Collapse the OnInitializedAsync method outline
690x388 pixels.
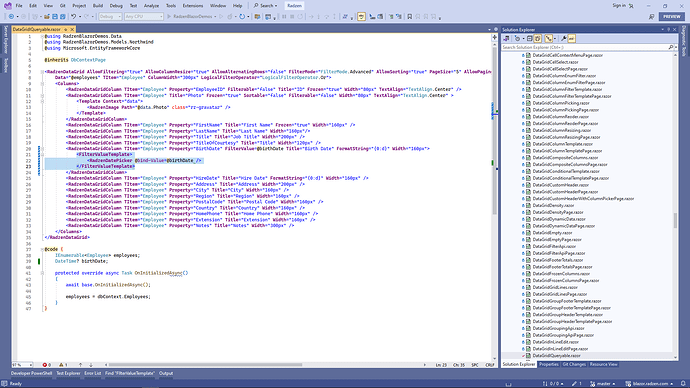(x=42, y=273)
